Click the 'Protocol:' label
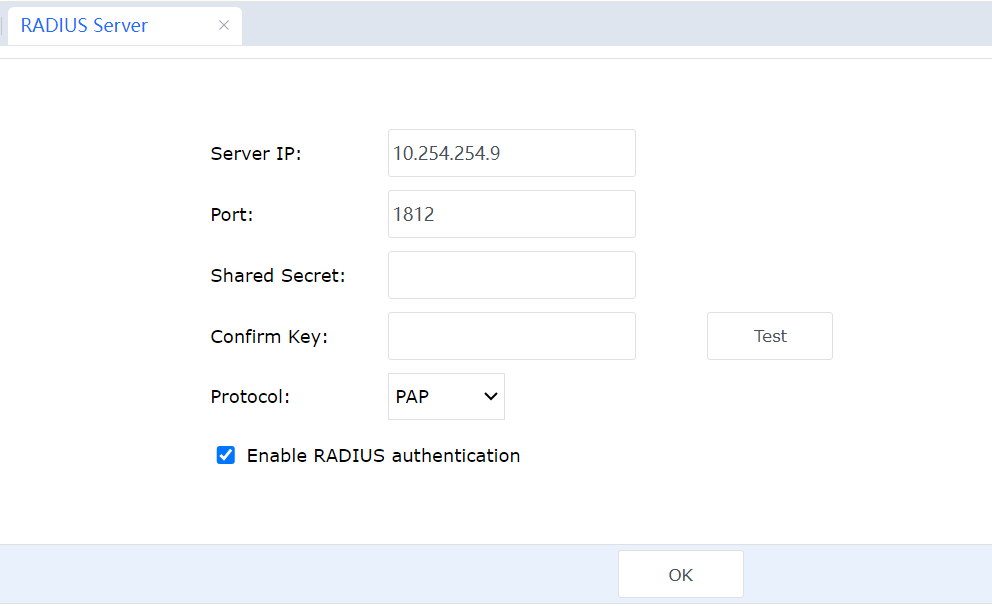 [250, 397]
